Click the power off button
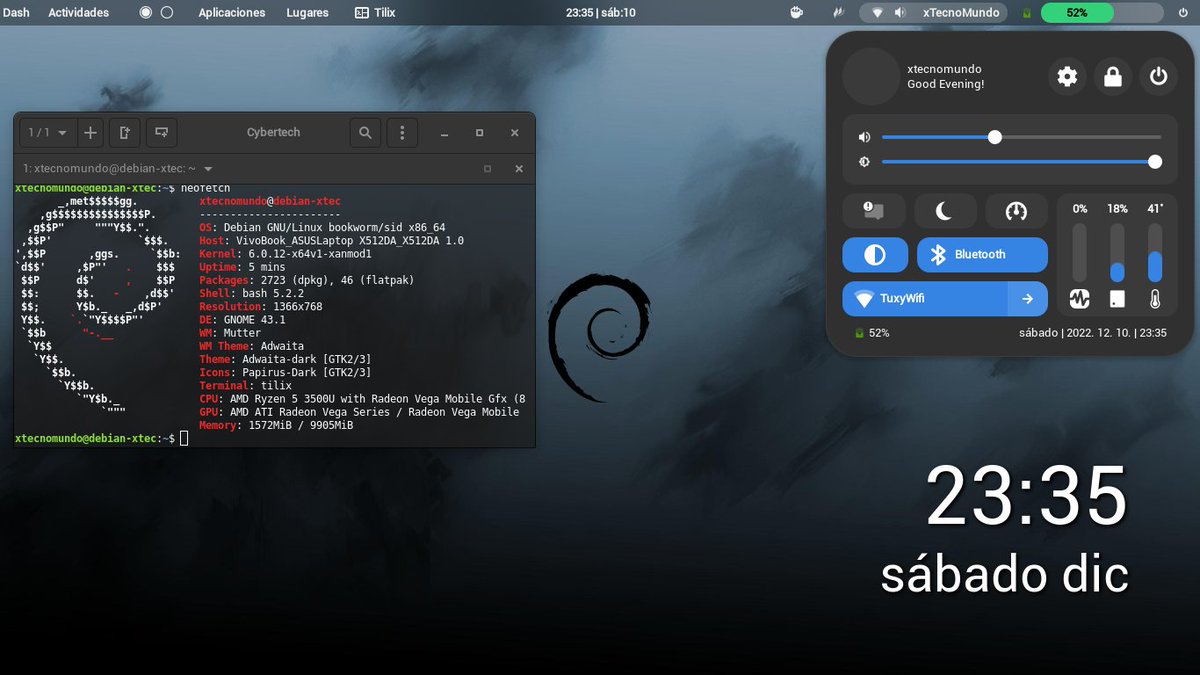 1157,76
